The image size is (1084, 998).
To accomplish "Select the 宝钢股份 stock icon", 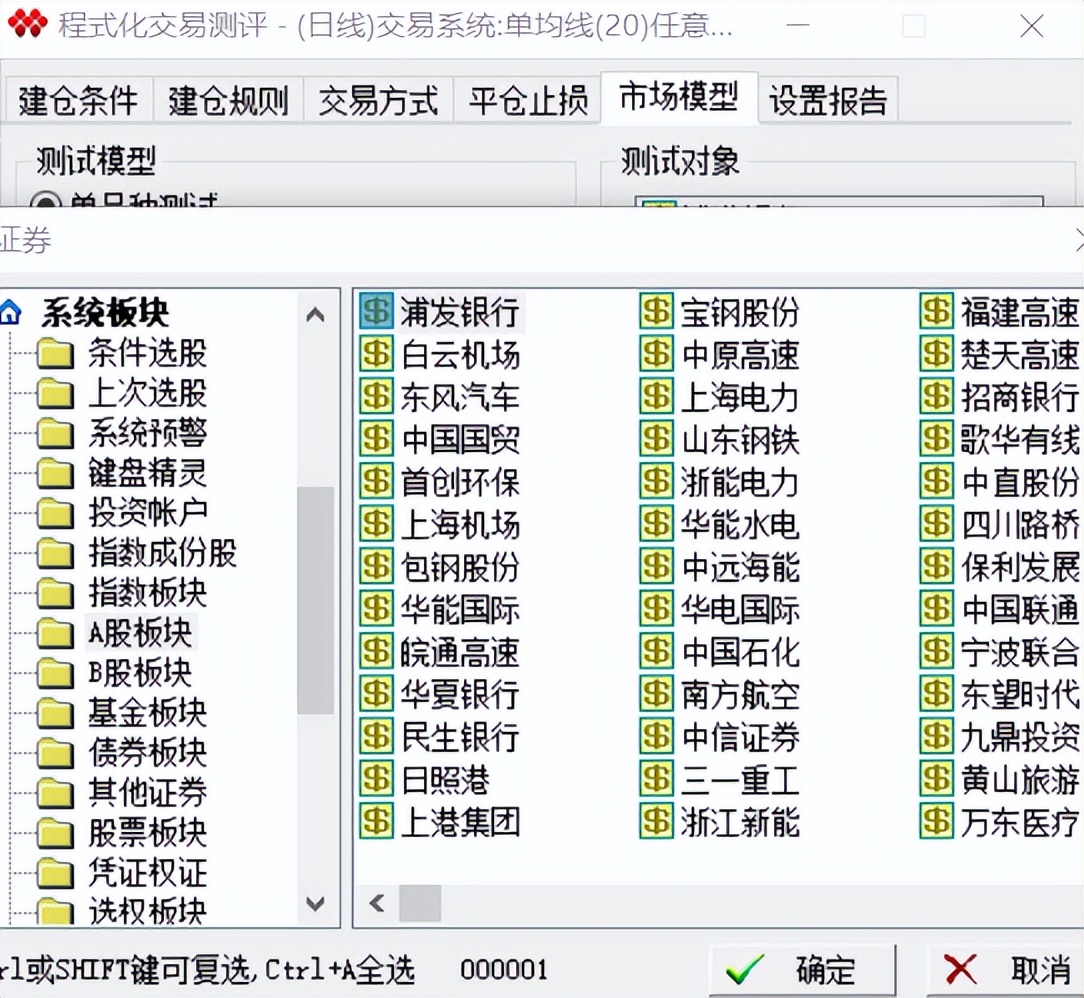I will pyautogui.click(x=655, y=312).
